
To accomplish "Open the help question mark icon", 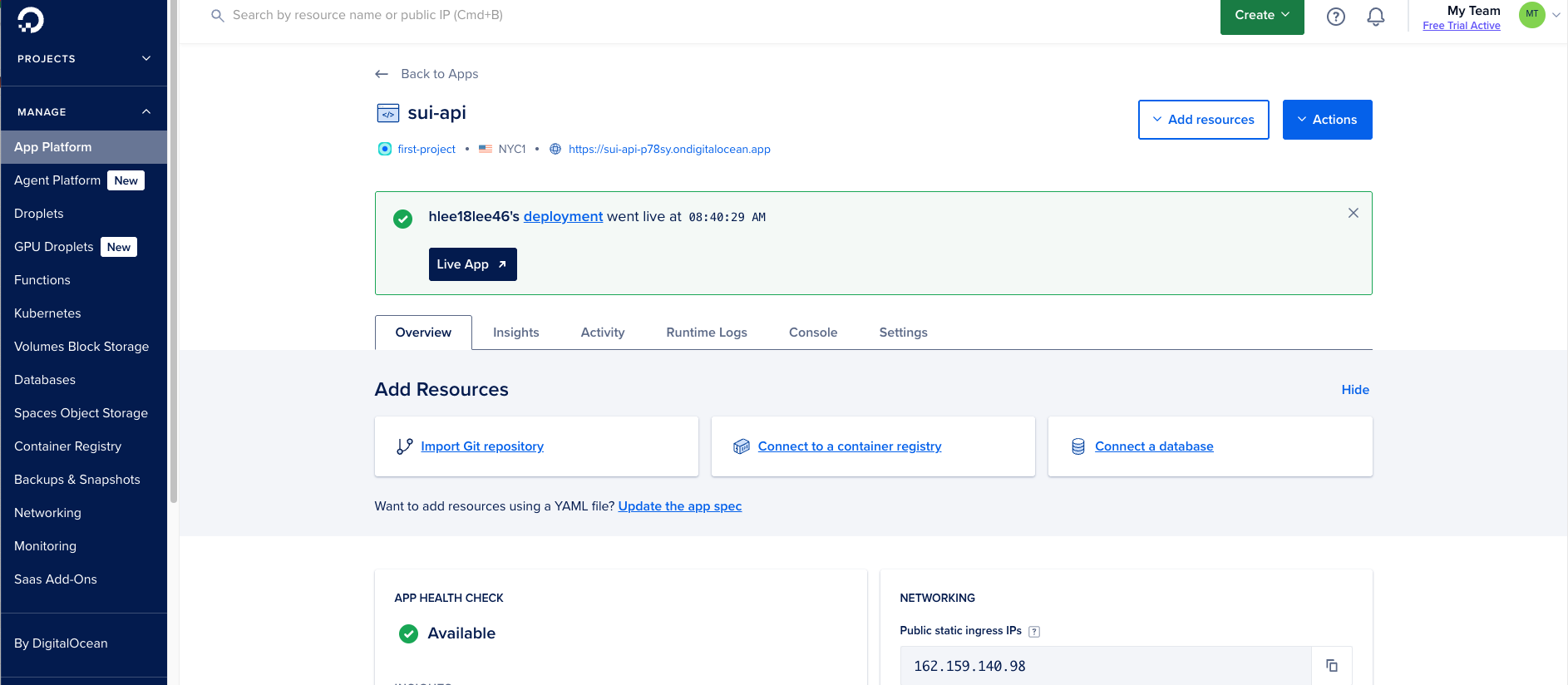I will (1336, 17).
